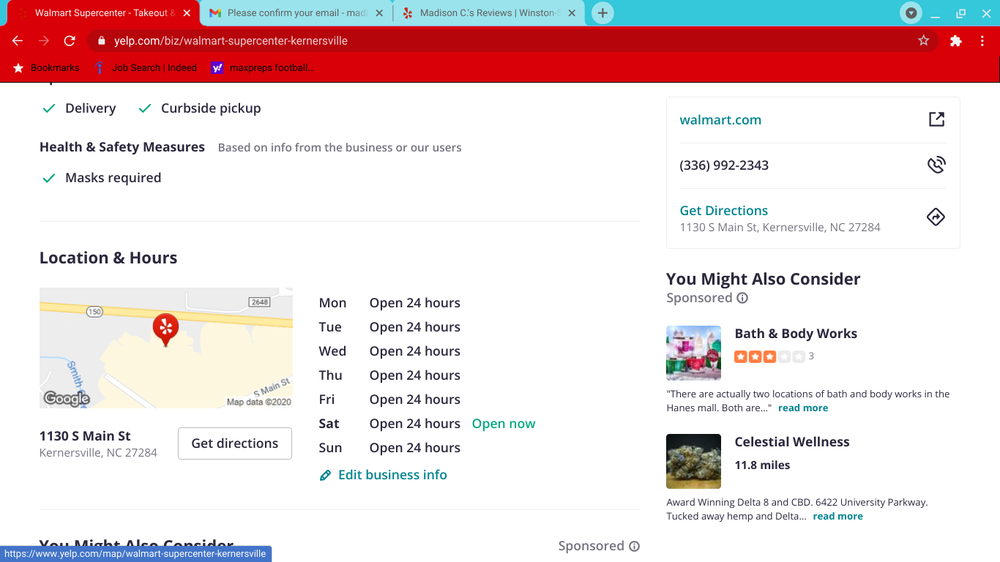Open a new browser tab
The width and height of the screenshot is (1000, 562).
pos(602,13)
